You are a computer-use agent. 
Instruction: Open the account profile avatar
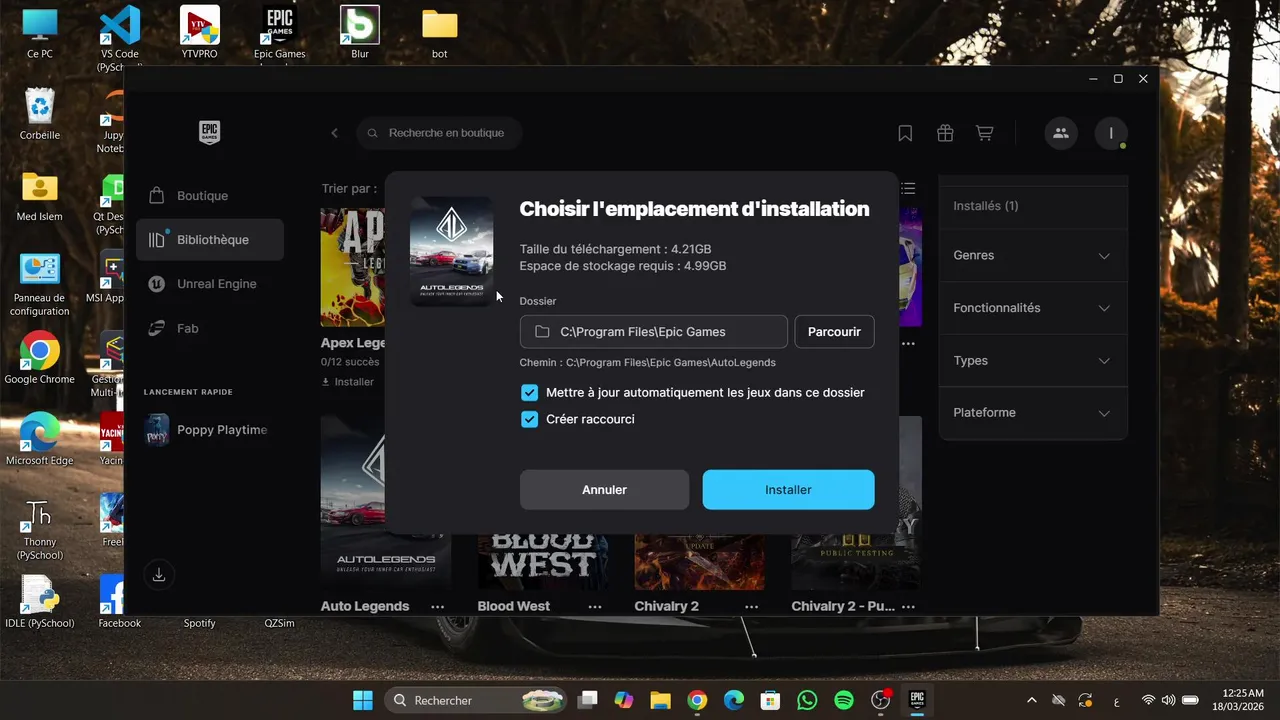click(1111, 133)
